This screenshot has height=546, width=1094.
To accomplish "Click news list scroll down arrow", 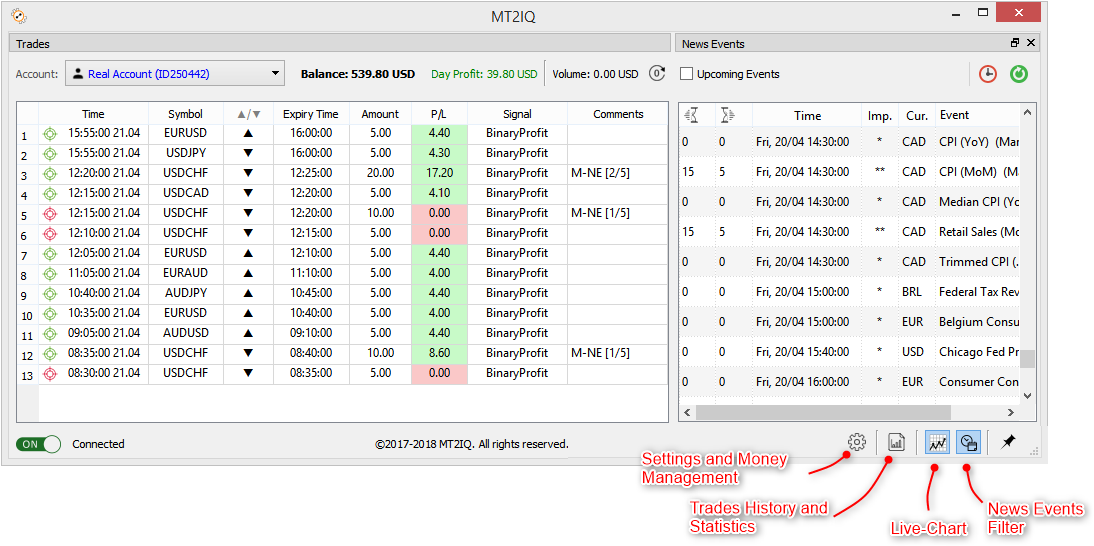I will [1027, 395].
